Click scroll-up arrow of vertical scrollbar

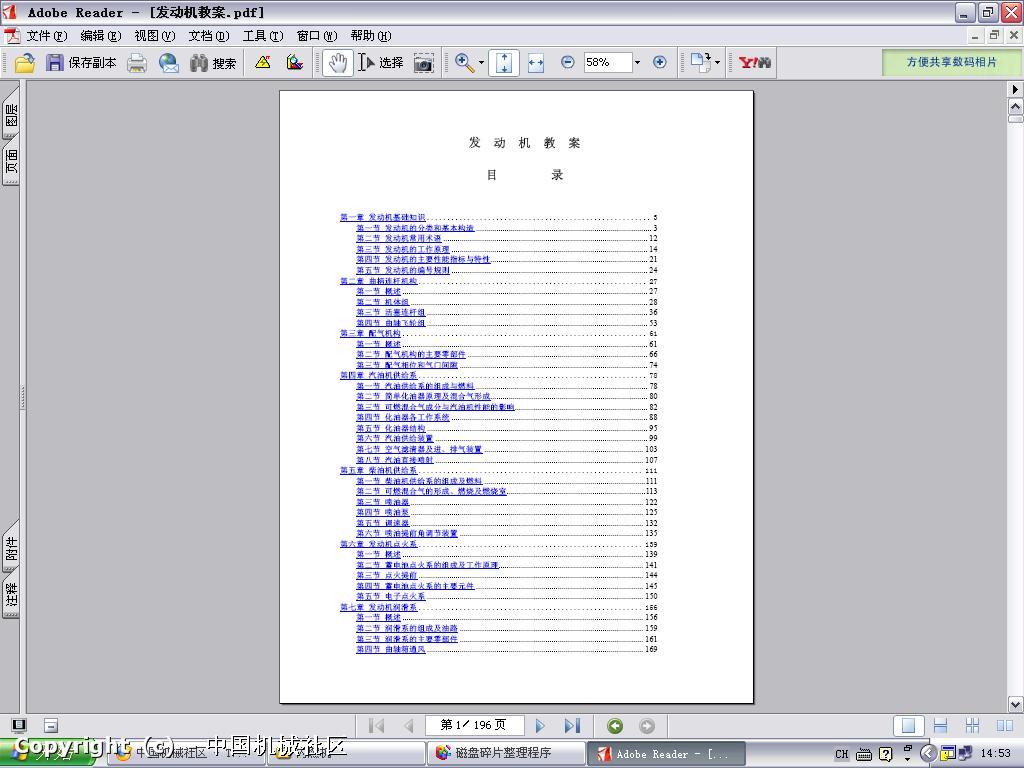point(1016,106)
